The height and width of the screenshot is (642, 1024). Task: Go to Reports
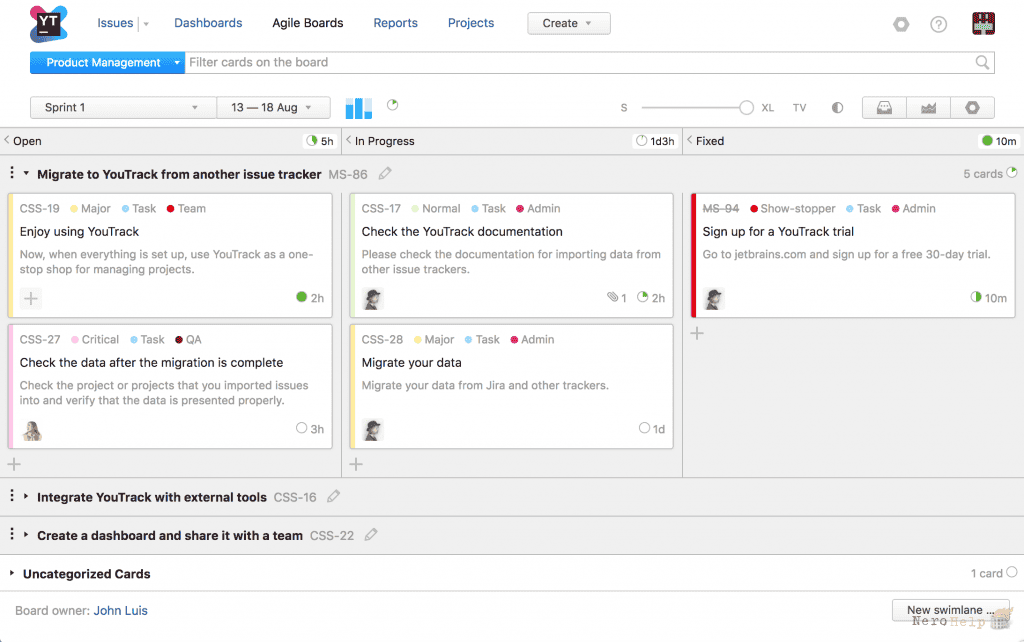(395, 23)
